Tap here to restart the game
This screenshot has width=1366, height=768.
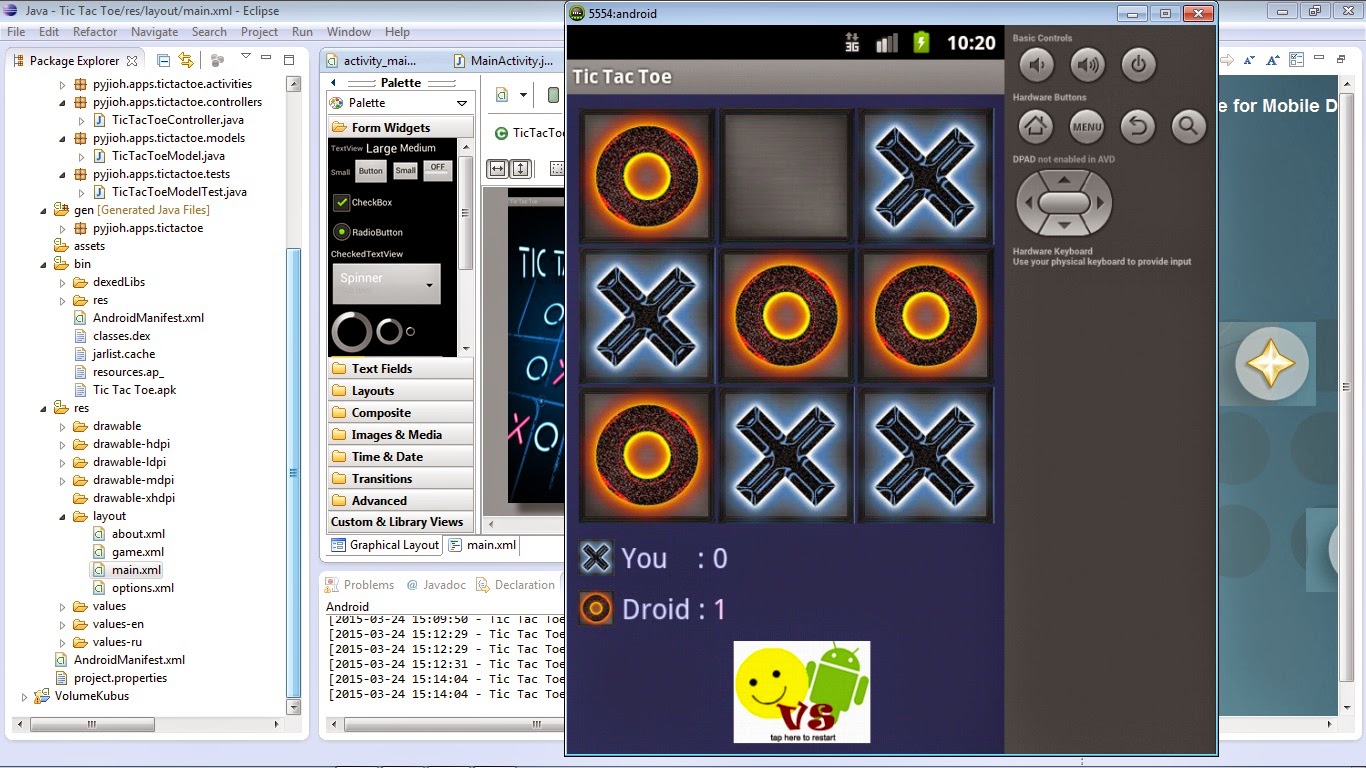pyautogui.click(x=800, y=692)
